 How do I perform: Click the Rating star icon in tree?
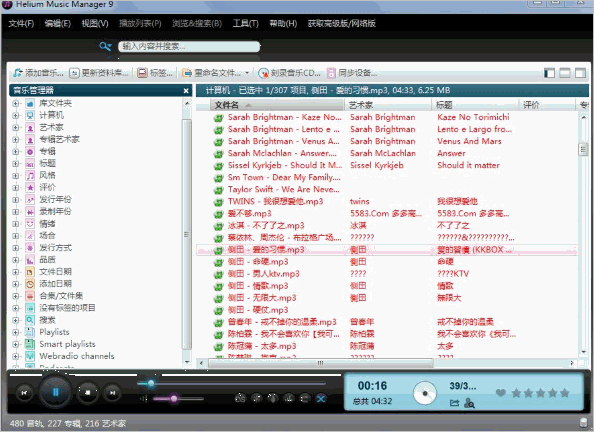(30, 188)
